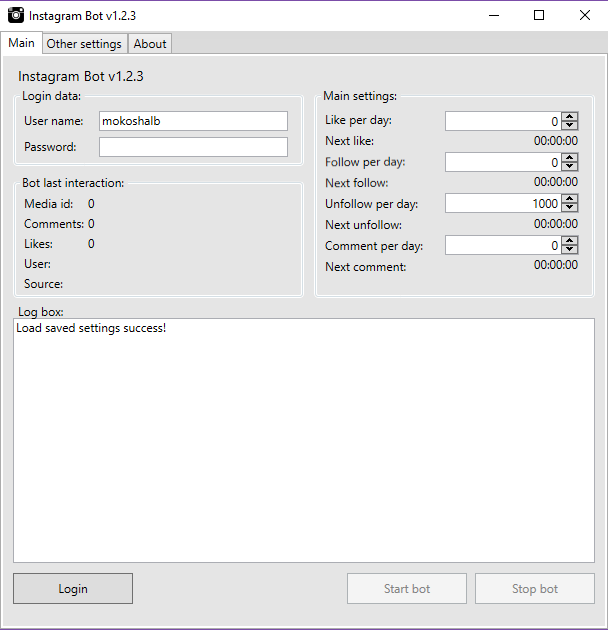Click the Login button
The width and height of the screenshot is (608, 630).
pos(73,589)
